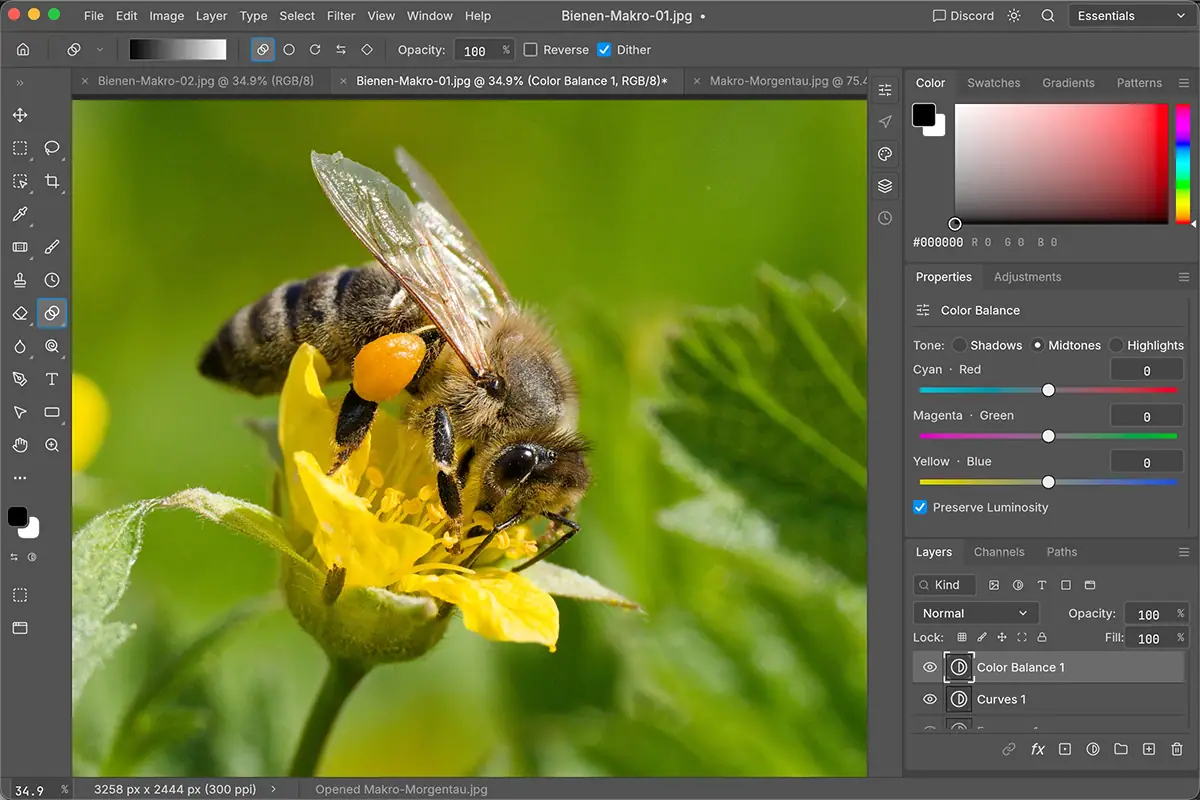Select the Path Selection arrow tool

(x=20, y=412)
